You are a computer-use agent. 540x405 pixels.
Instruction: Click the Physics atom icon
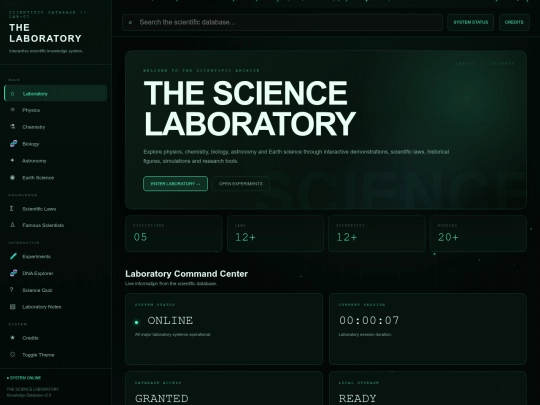(12, 110)
